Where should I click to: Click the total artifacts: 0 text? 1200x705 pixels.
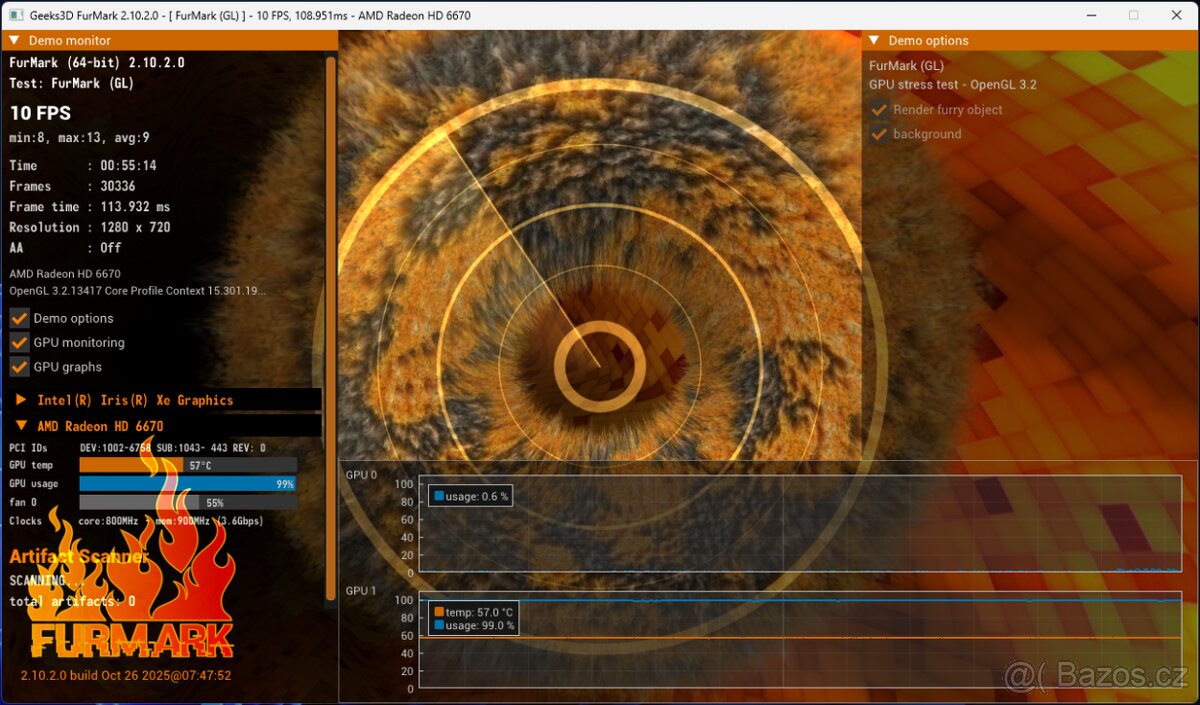click(72, 601)
